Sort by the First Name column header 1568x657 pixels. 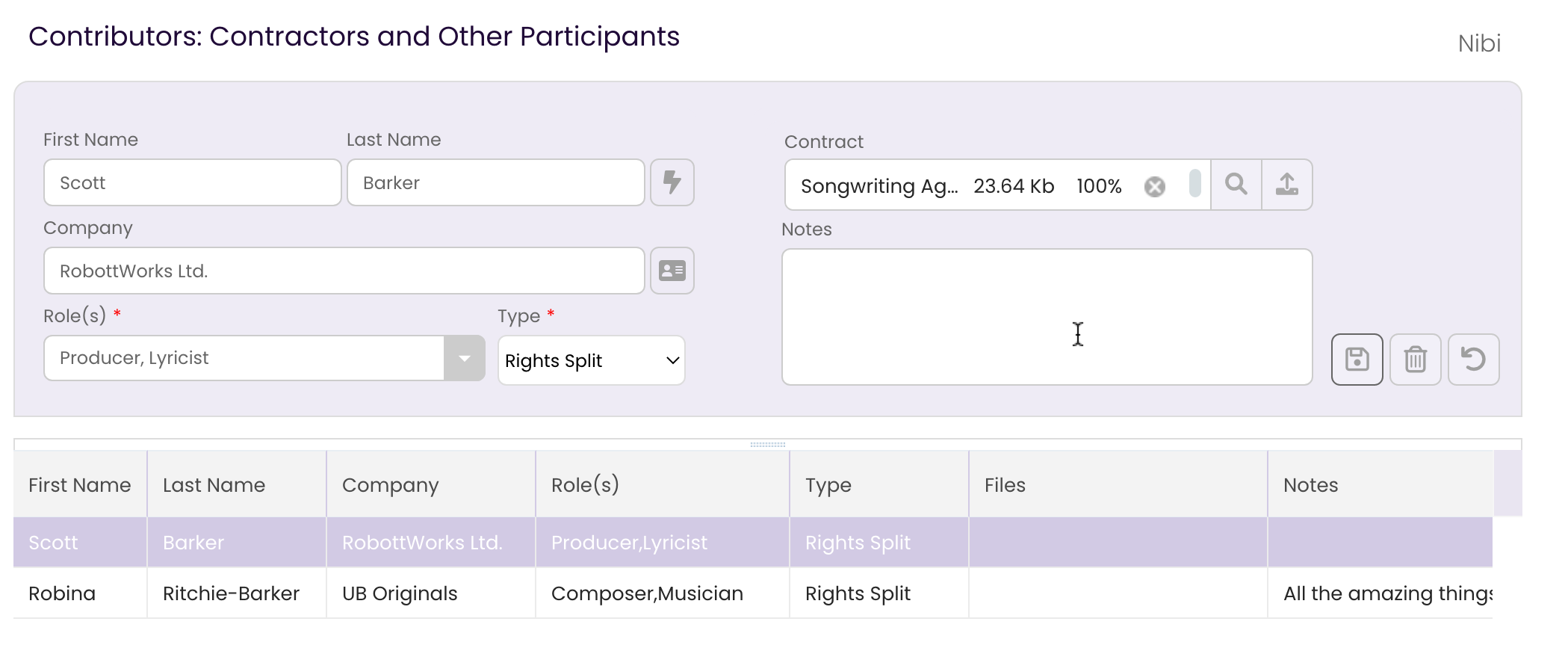pyautogui.click(x=80, y=484)
